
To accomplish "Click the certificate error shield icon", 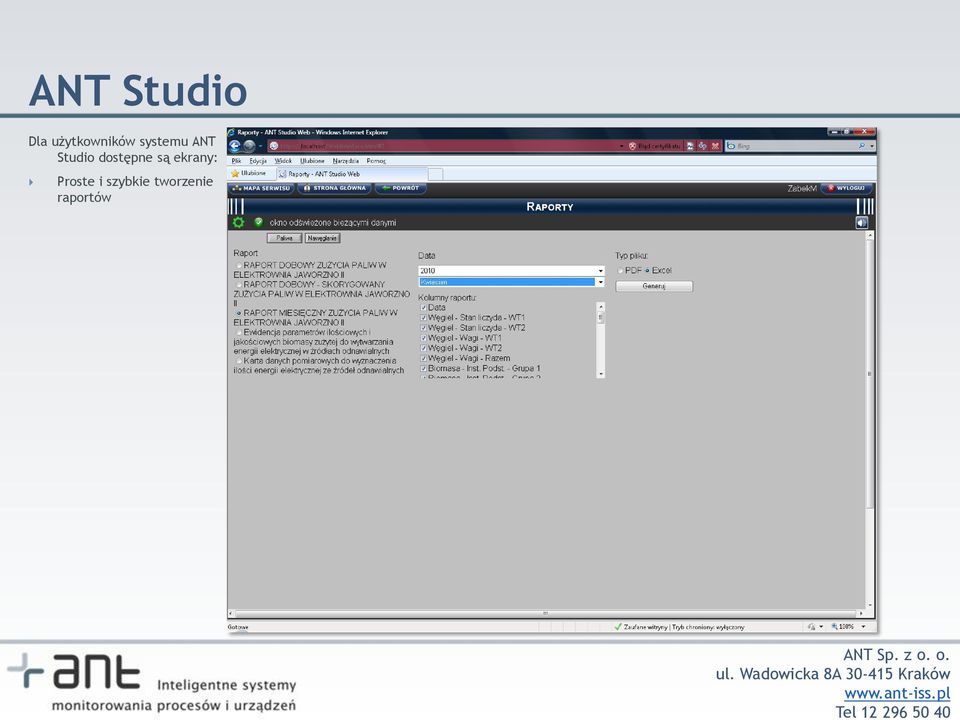I will point(632,146).
